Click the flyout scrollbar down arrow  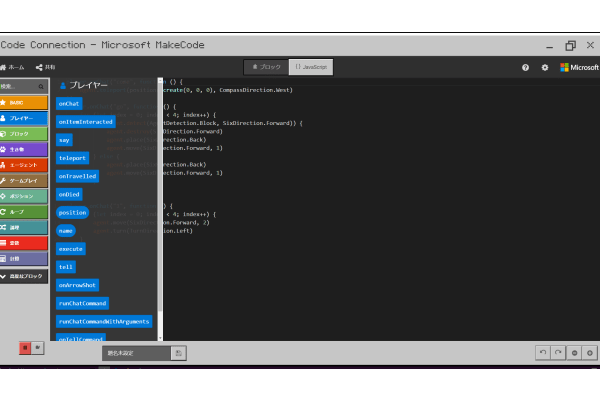[160, 338]
